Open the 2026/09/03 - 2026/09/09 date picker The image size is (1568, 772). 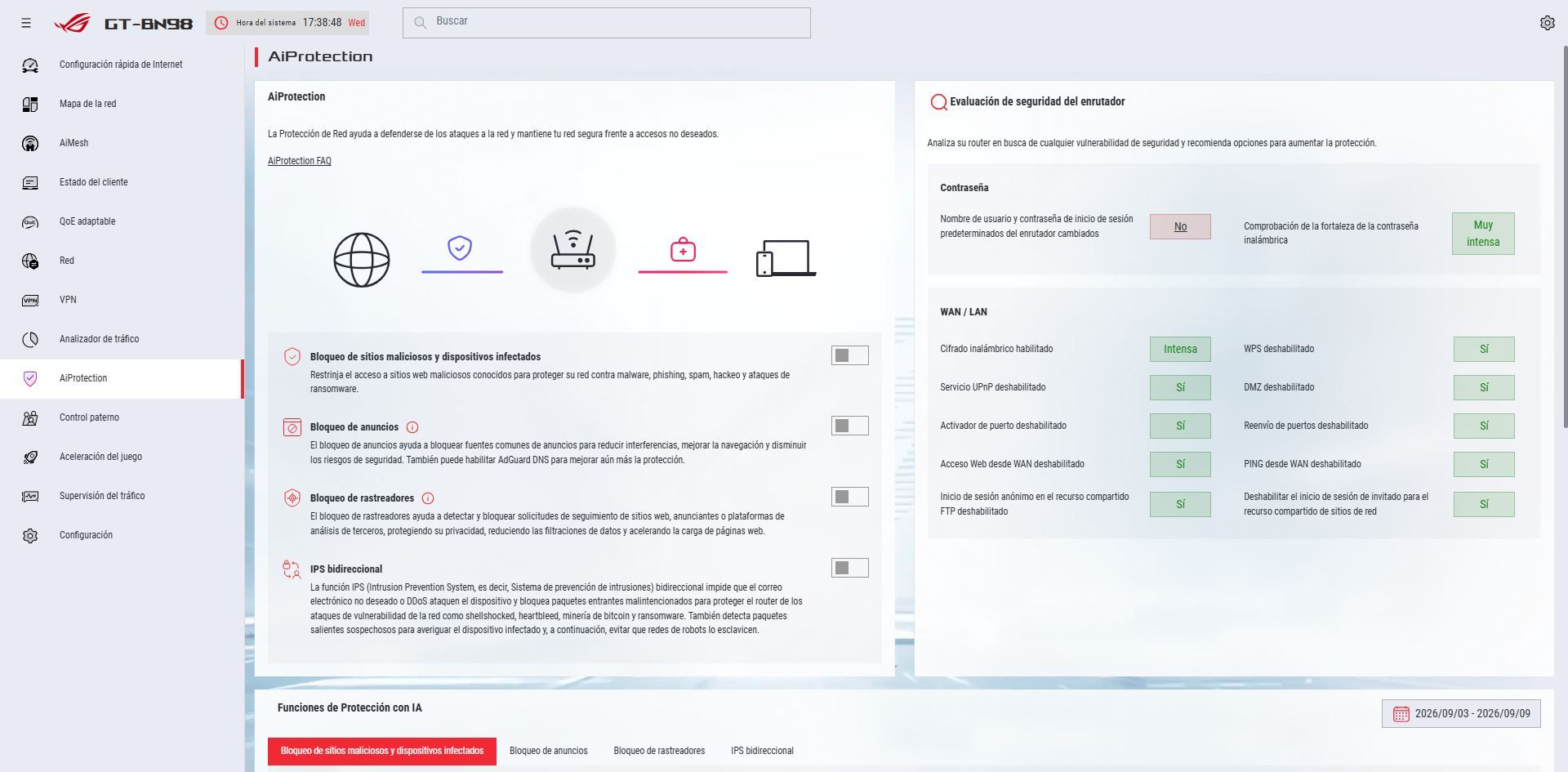[1461, 714]
